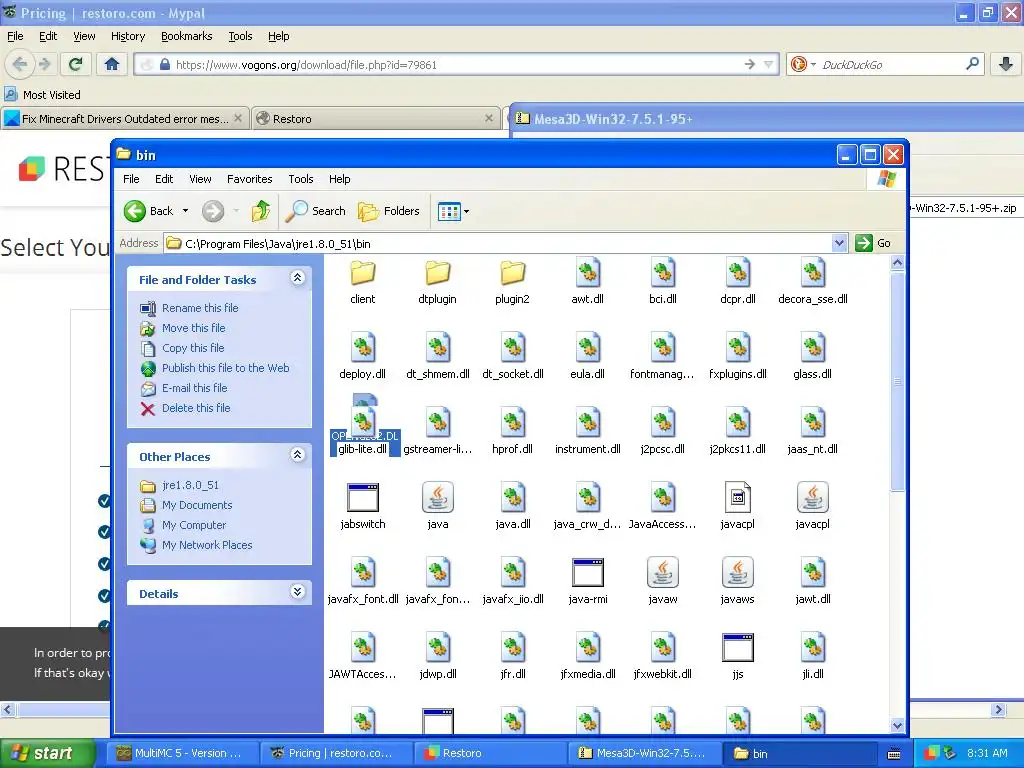Select the javaws executable icon

[x=738, y=573]
